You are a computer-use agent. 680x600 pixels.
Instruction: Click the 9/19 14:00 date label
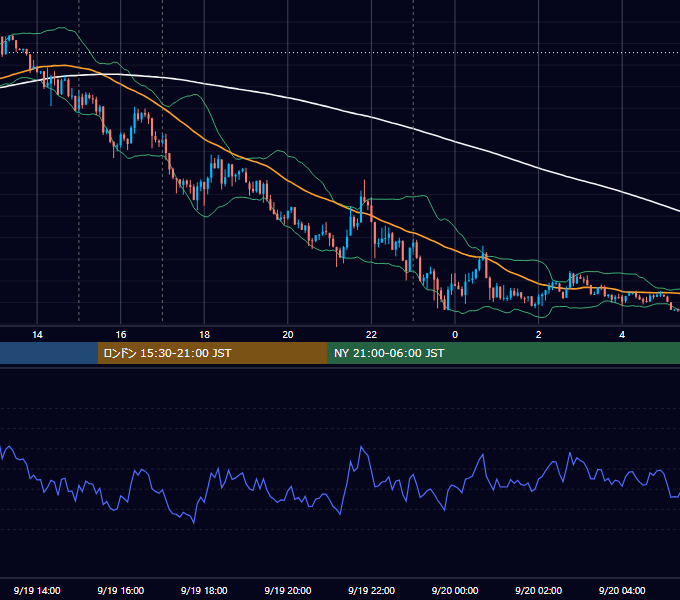[x=37, y=590]
